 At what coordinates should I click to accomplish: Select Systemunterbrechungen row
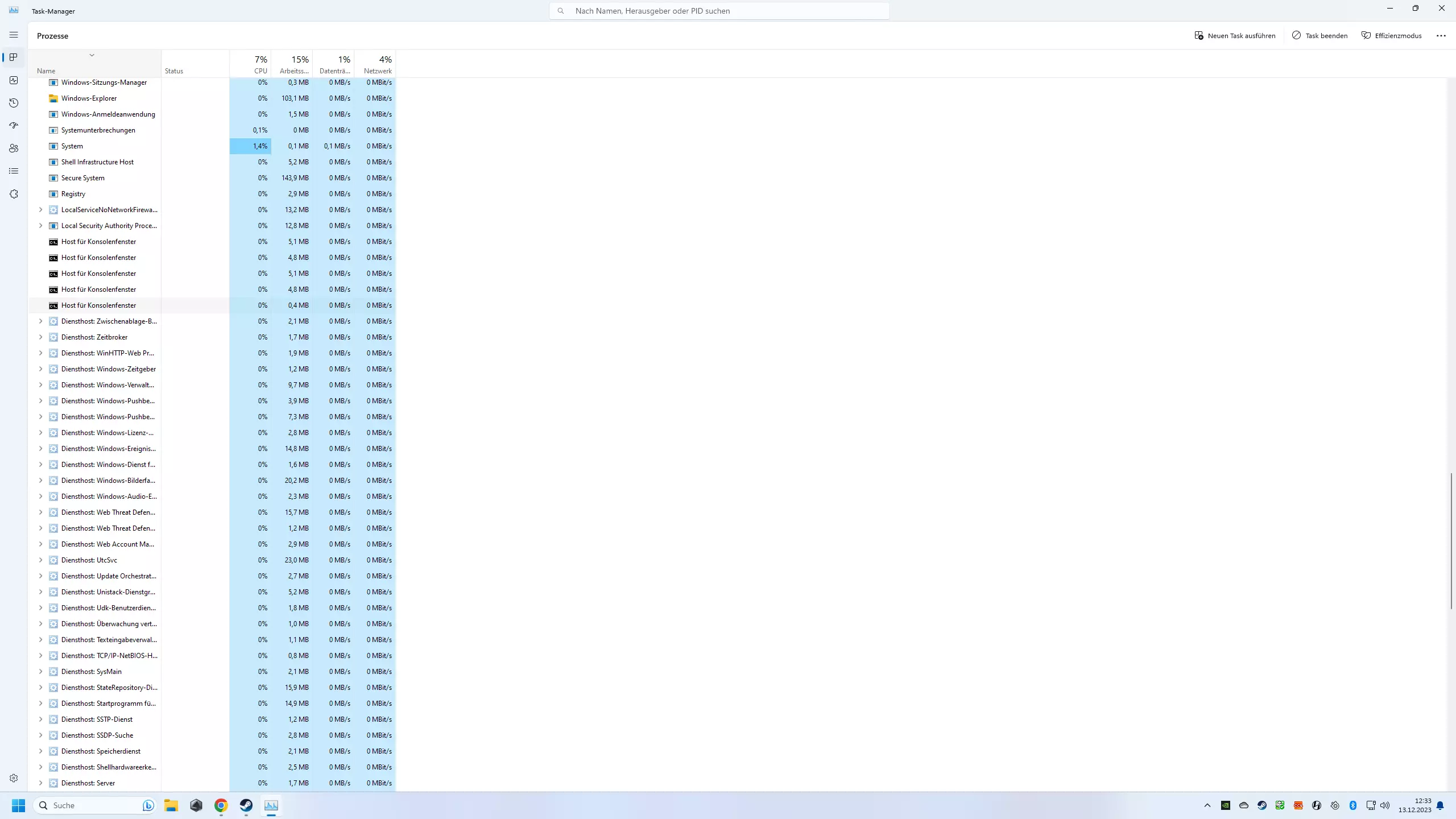(x=212, y=130)
